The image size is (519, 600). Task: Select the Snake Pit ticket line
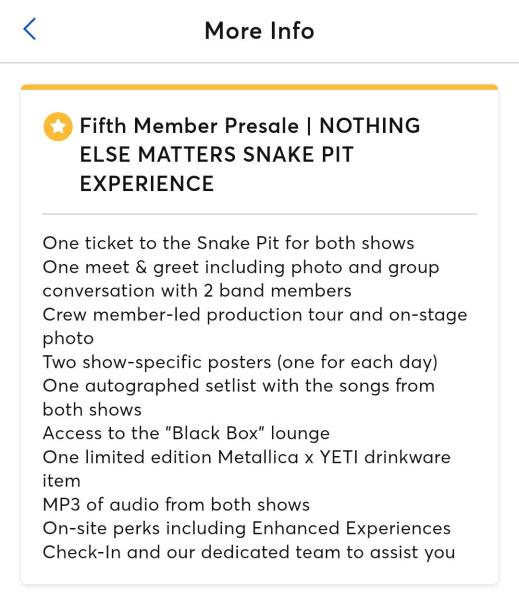pos(228,243)
